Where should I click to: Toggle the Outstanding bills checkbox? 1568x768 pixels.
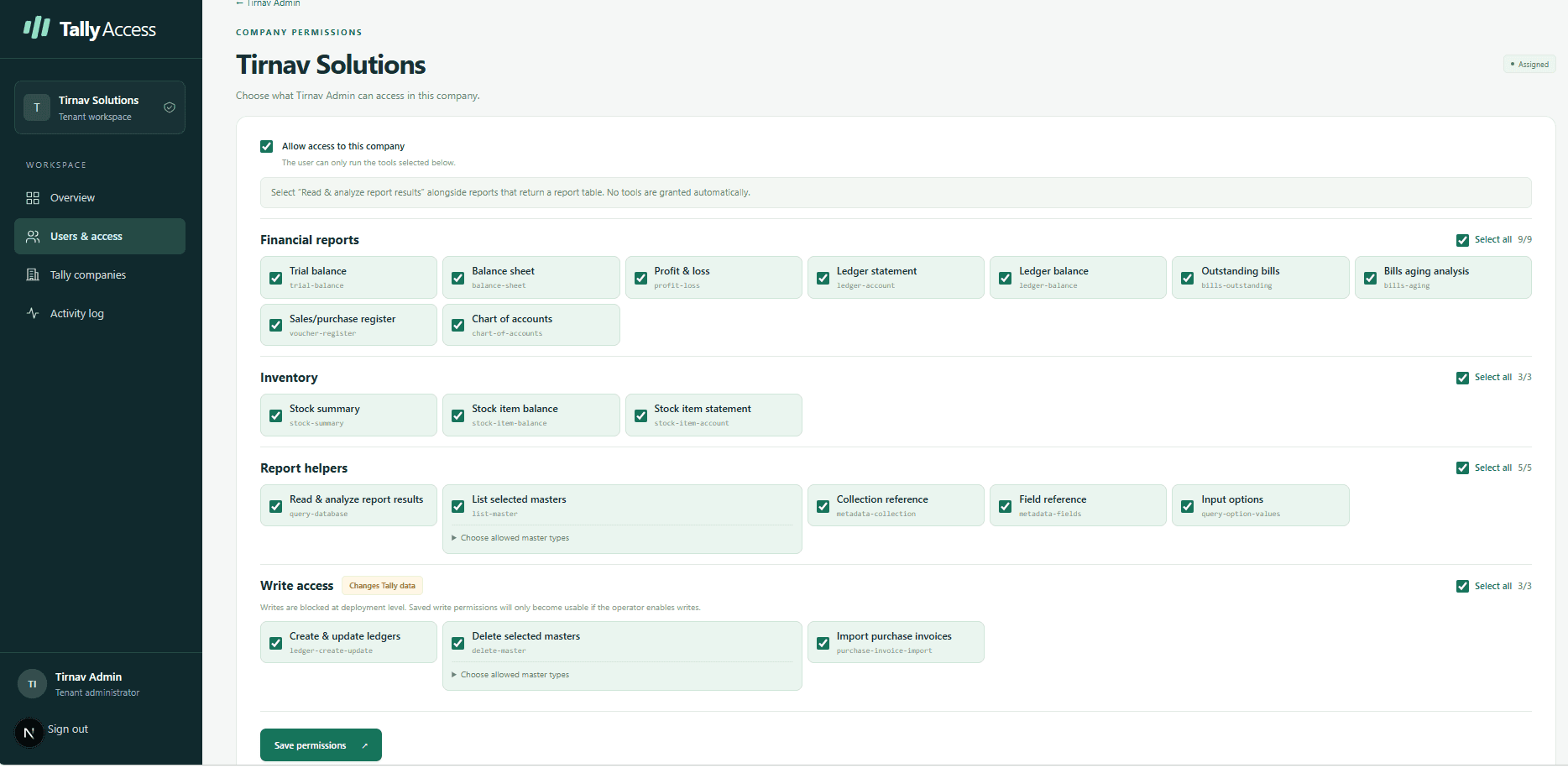(x=1188, y=278)
